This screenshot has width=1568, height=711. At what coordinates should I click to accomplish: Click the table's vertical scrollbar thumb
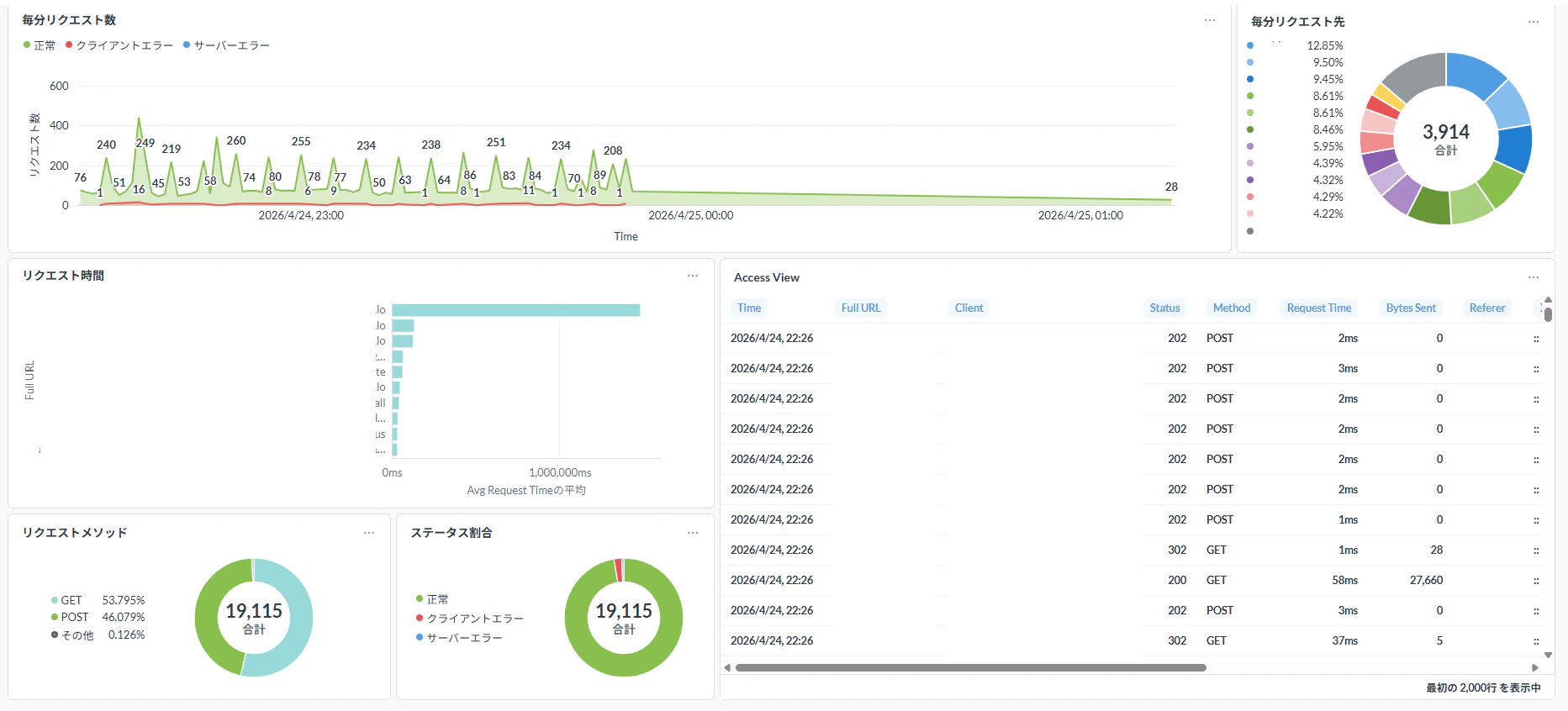tap(1548, 314)
